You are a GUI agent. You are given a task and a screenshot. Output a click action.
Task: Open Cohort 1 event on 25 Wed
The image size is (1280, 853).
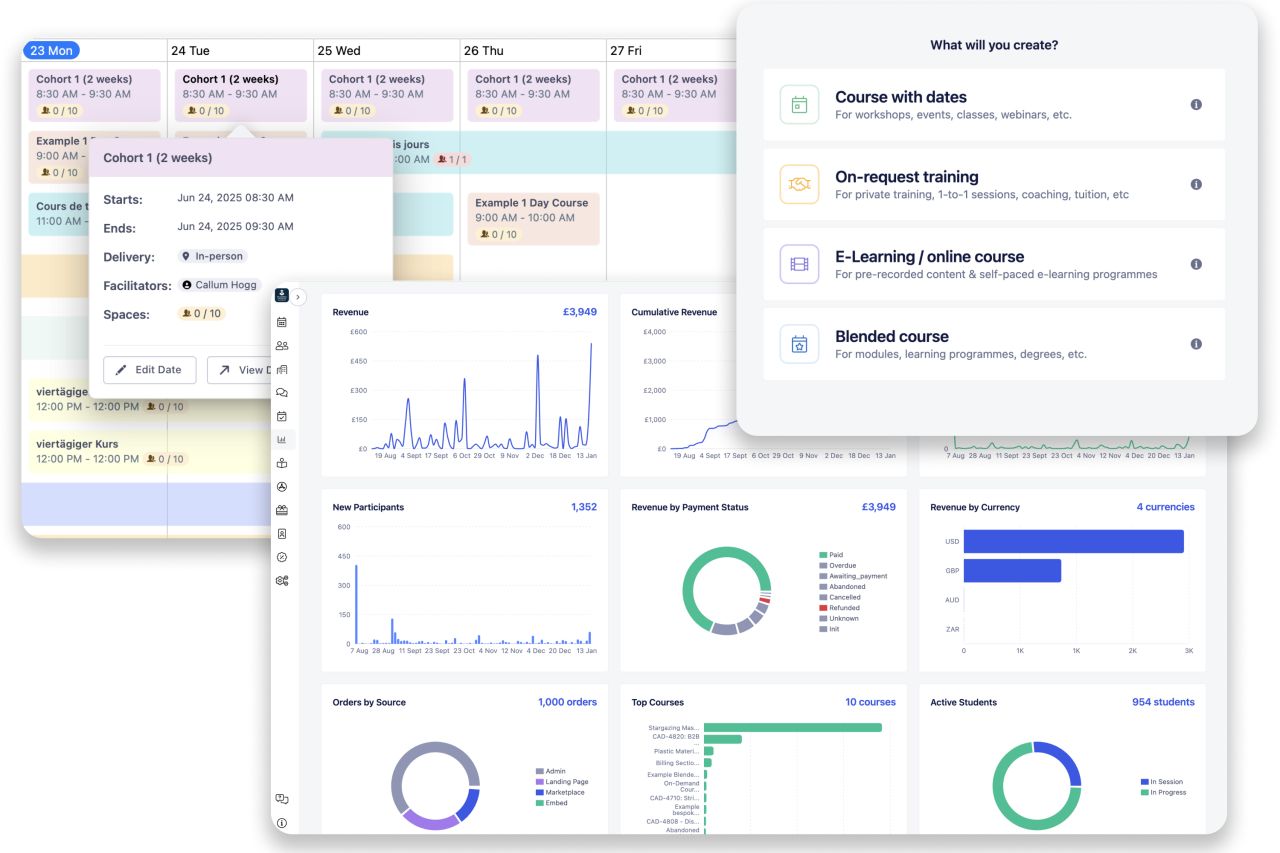387,95
